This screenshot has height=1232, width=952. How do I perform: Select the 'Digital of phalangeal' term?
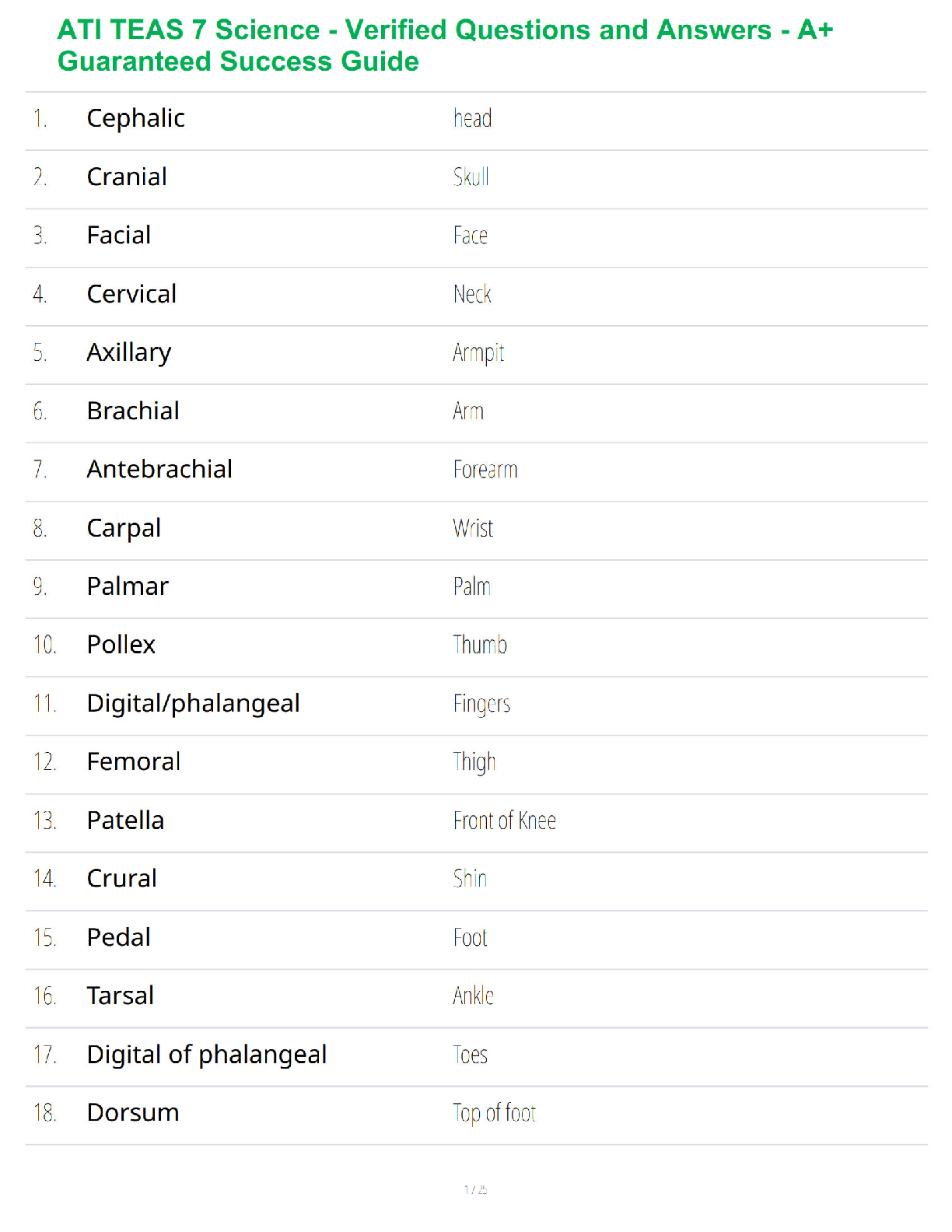tap(207, 1055)
